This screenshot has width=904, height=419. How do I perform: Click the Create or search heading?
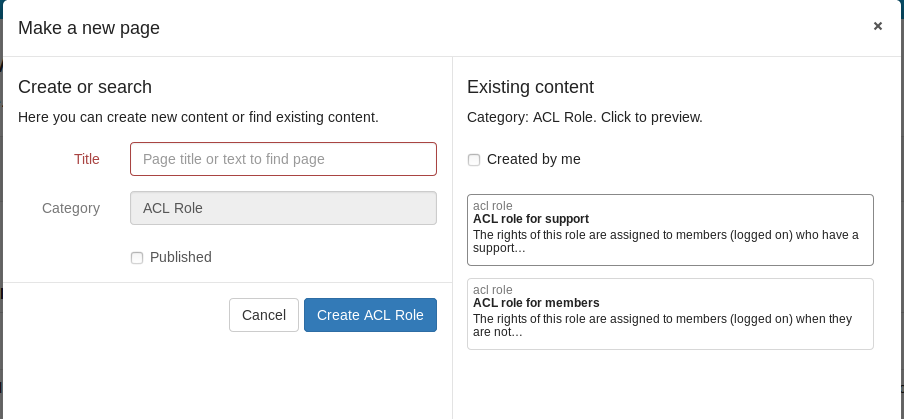(85, 87)
